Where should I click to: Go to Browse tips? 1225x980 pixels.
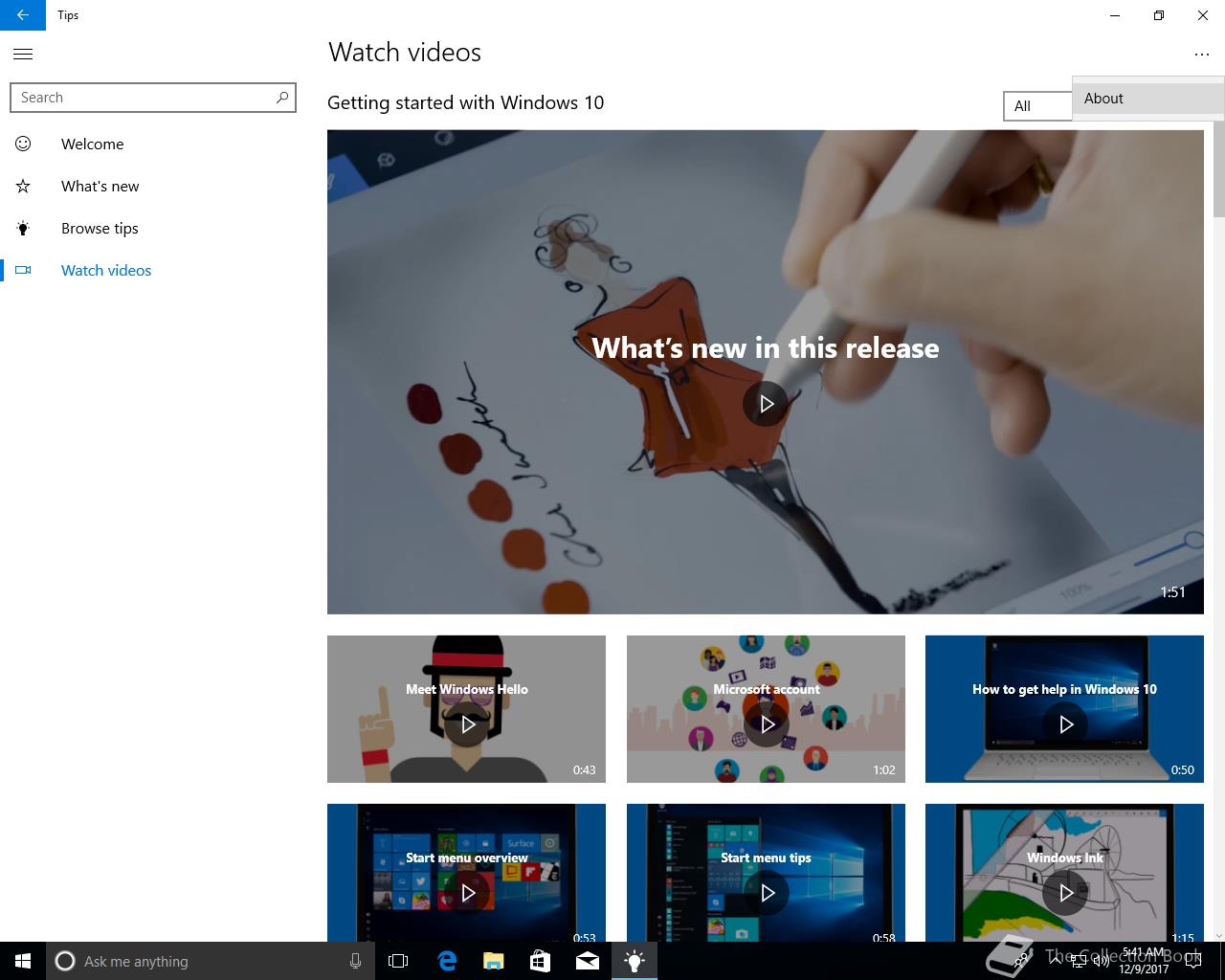click(x=153, y=229)
